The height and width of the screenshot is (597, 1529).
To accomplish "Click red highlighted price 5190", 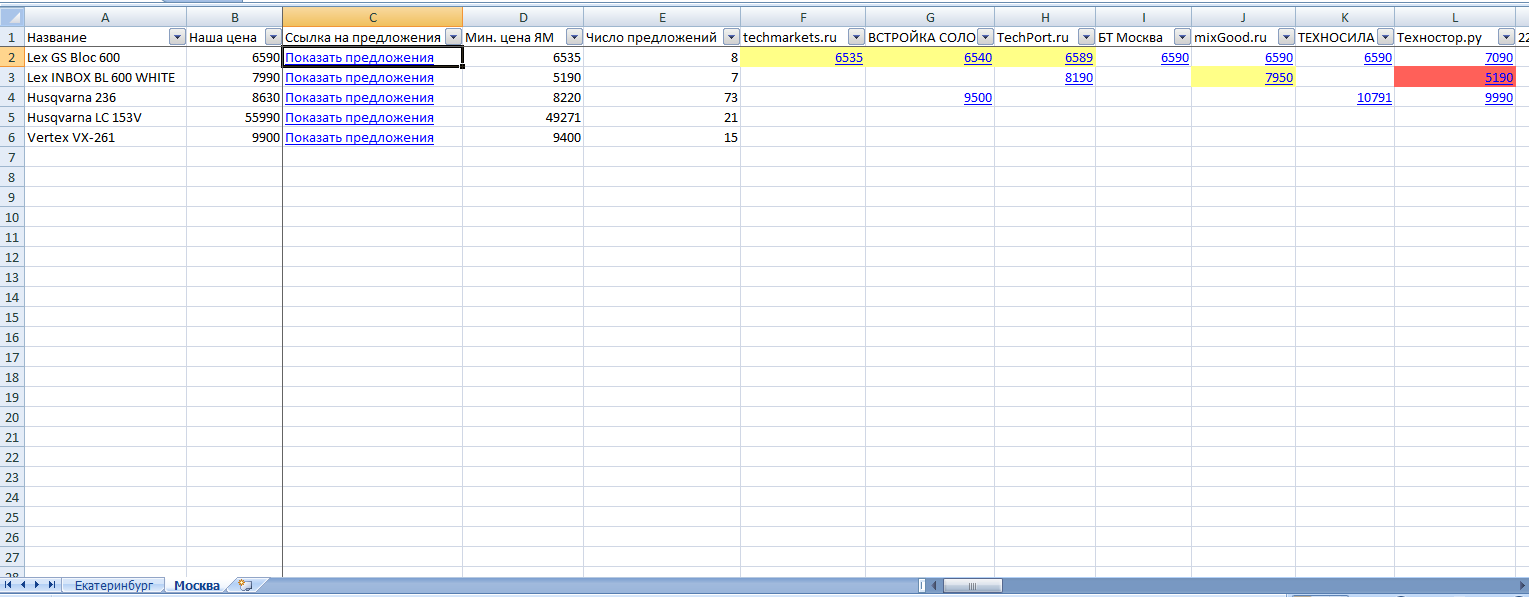I will pyautogui.click(x=1499, y=78).
